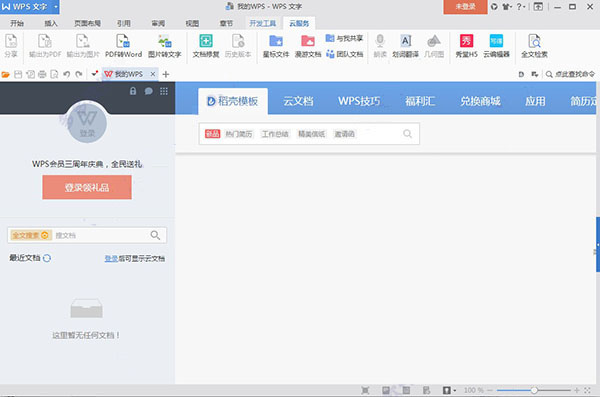600x397 pixels.
Task: Click the 划词翻译 translate icon
Action: coord(406,46)
